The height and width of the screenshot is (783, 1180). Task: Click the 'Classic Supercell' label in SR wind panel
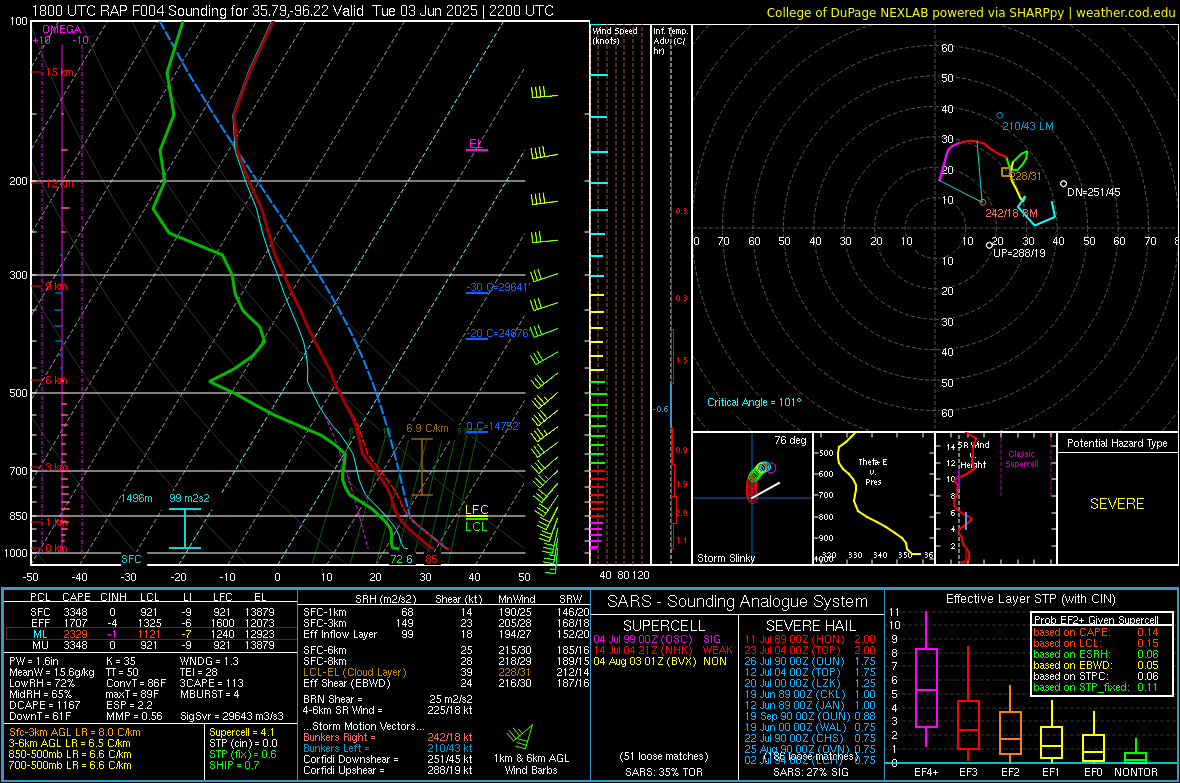[x=1021, y=459]
